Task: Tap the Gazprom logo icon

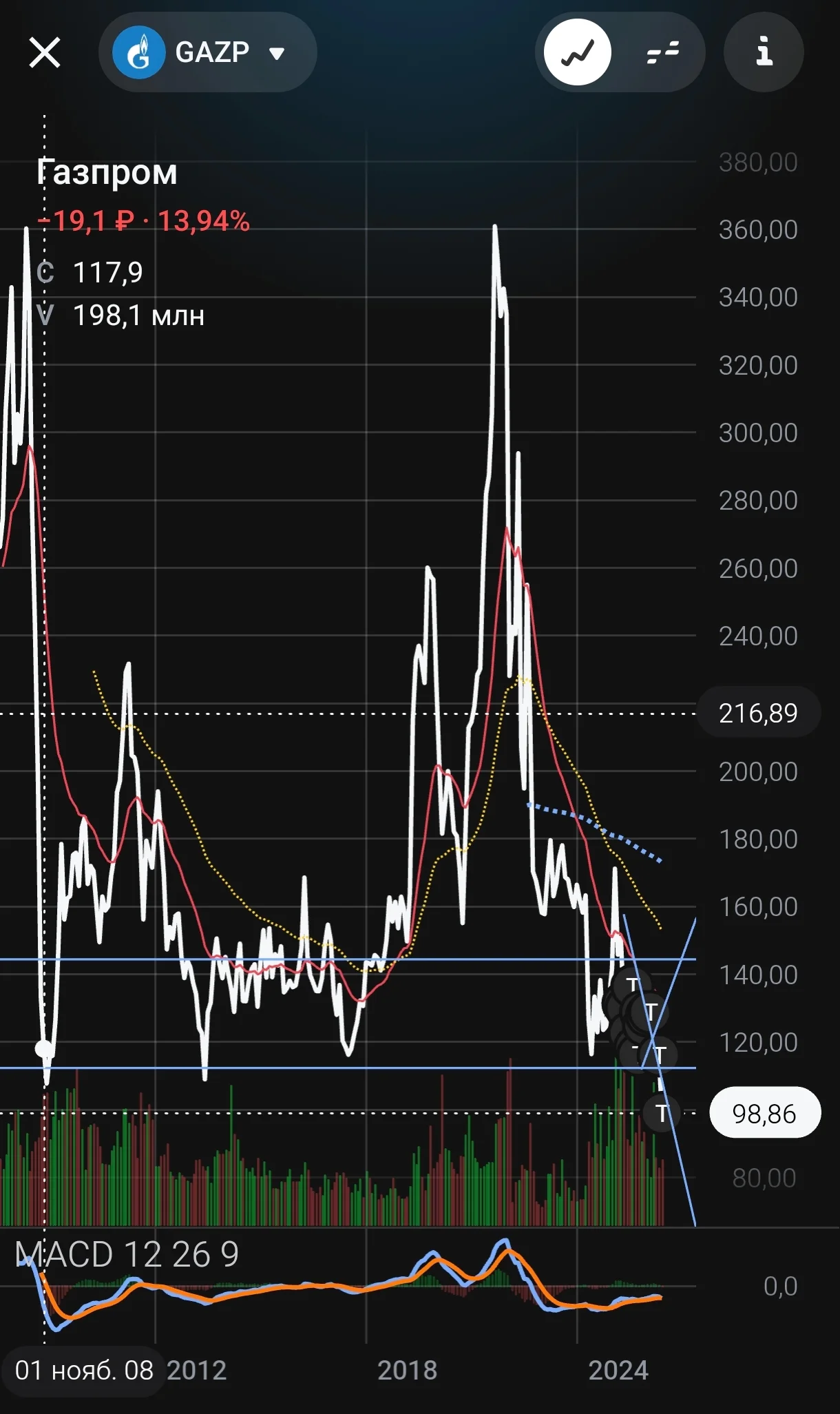Action: pyautogui.click(x=139, y=52)
